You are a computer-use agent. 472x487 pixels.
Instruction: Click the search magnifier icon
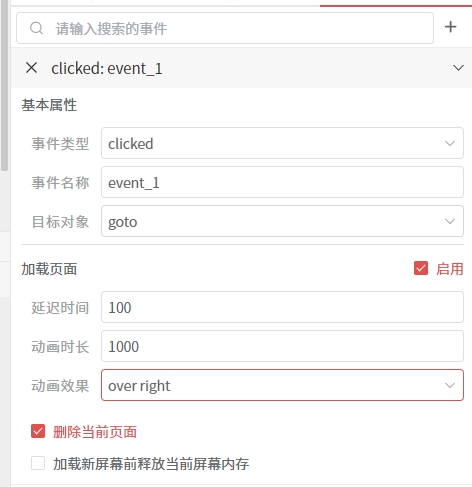36,28
